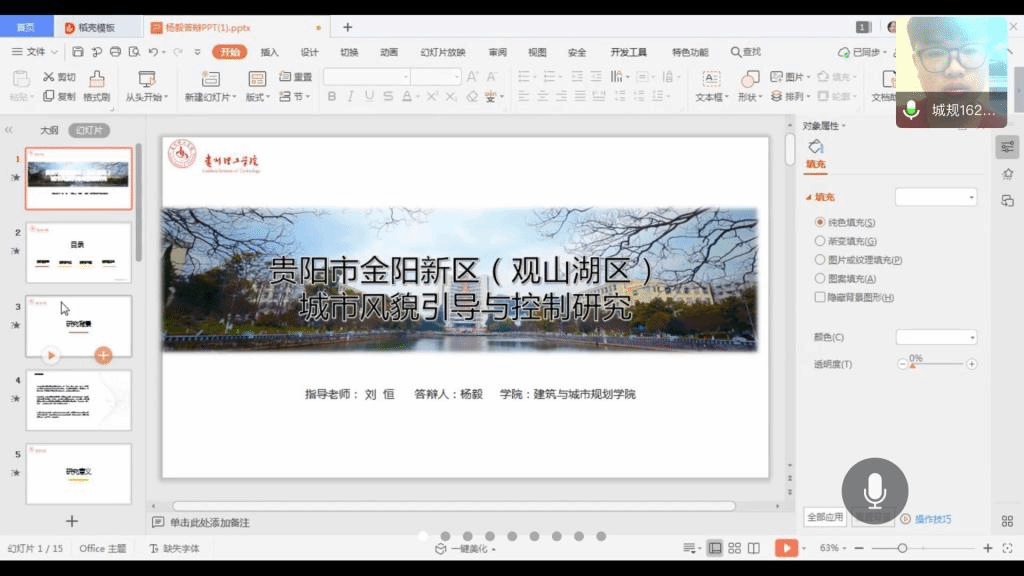Image resolution: width=1024 pixels, height=576 pixels.
Task: Open reading view from the status bar
Action: pyautogui.click(x=754, y=548)
